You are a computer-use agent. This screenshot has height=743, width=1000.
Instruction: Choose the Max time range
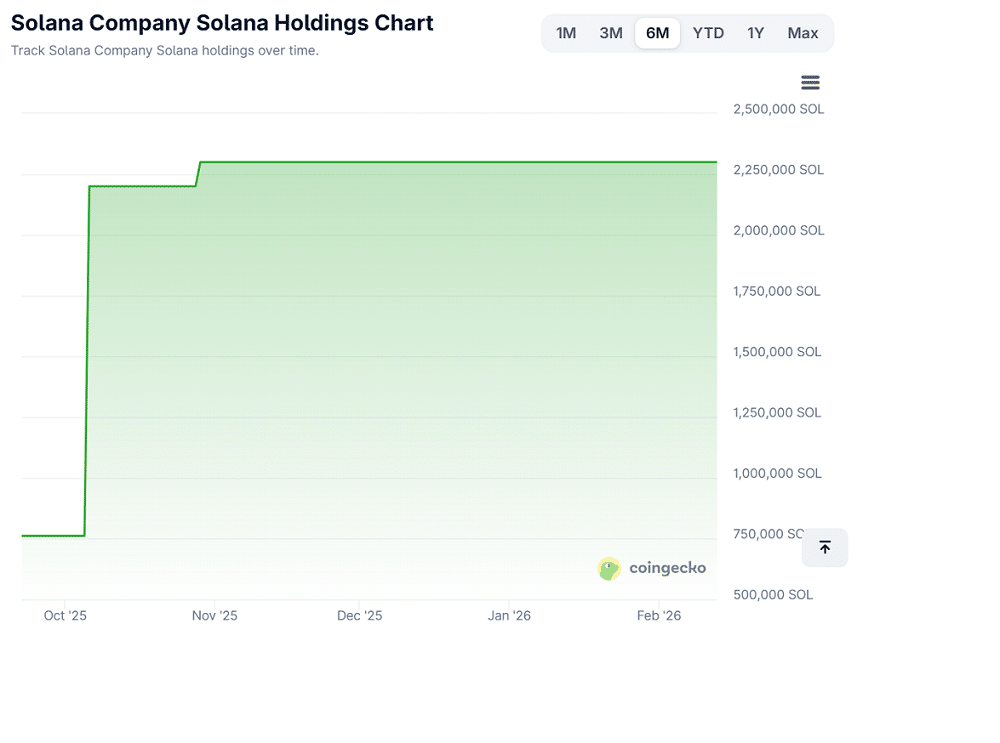pos(802,33)
